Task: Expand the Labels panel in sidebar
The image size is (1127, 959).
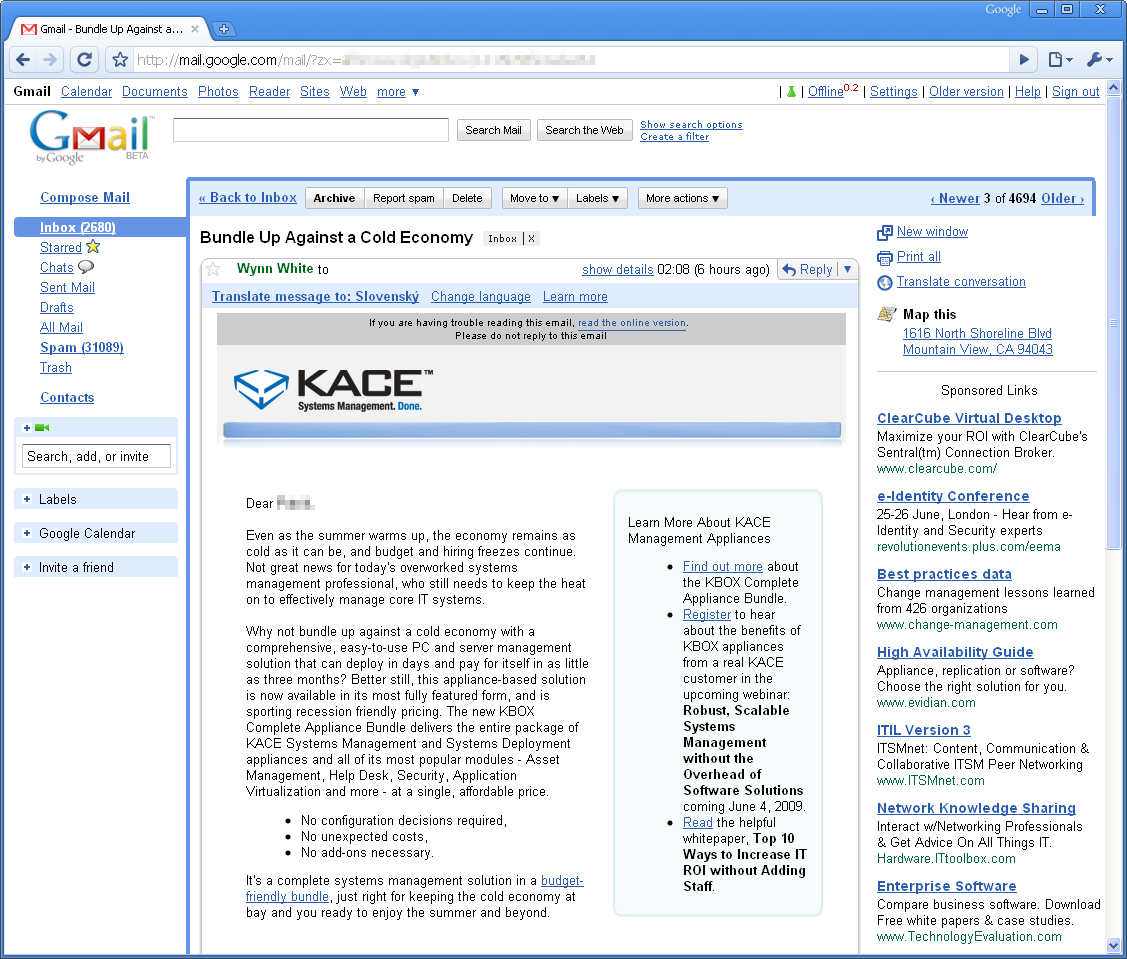Action: coord(27,499)
